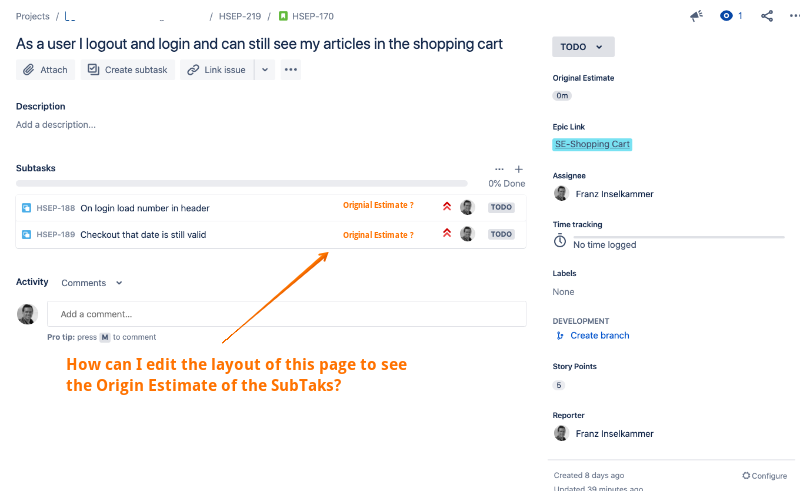Click 'No time logged' text
The width and height of the screenshot is (800, 491).
pos(605,245)
